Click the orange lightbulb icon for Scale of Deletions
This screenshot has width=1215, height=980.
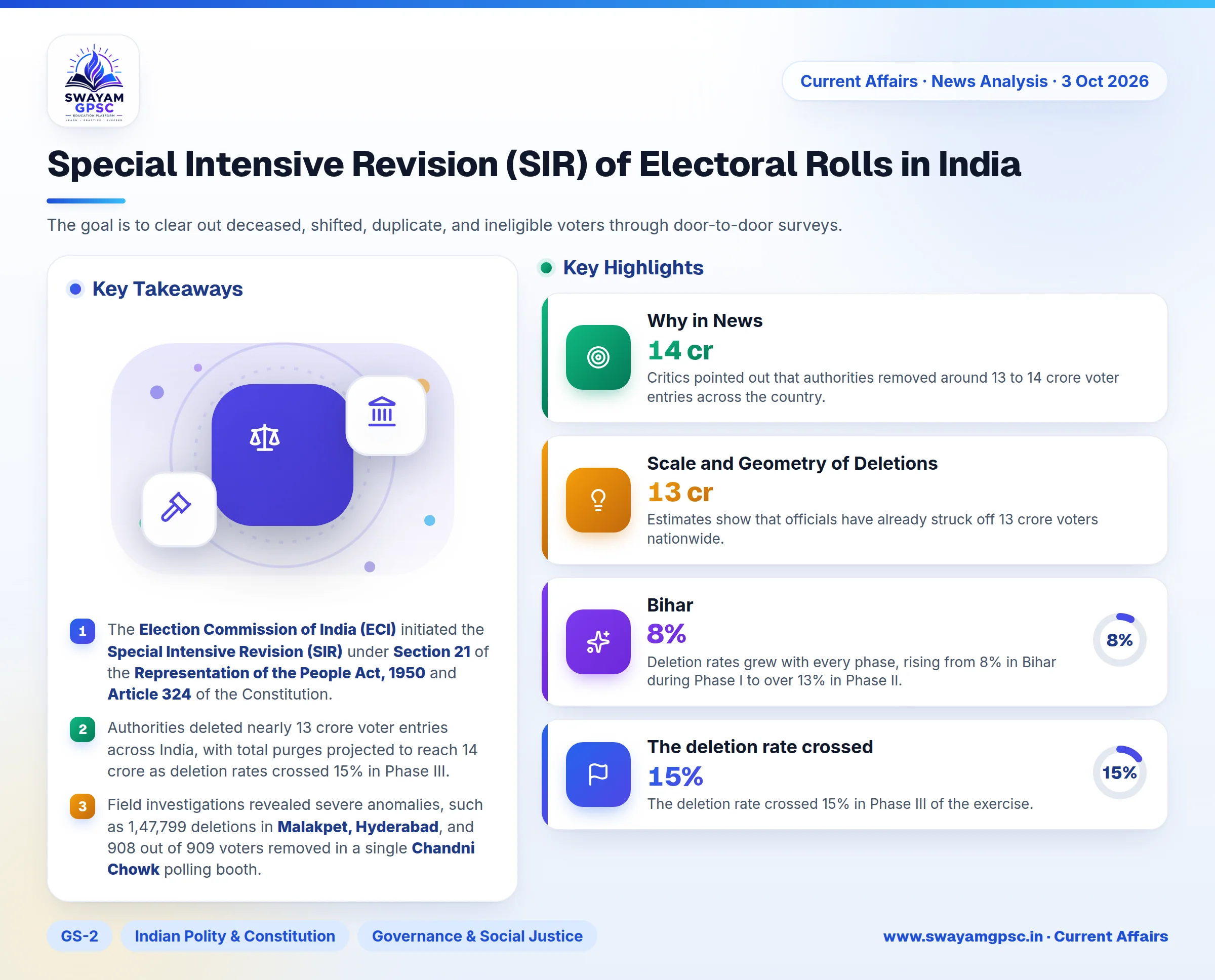598,500
